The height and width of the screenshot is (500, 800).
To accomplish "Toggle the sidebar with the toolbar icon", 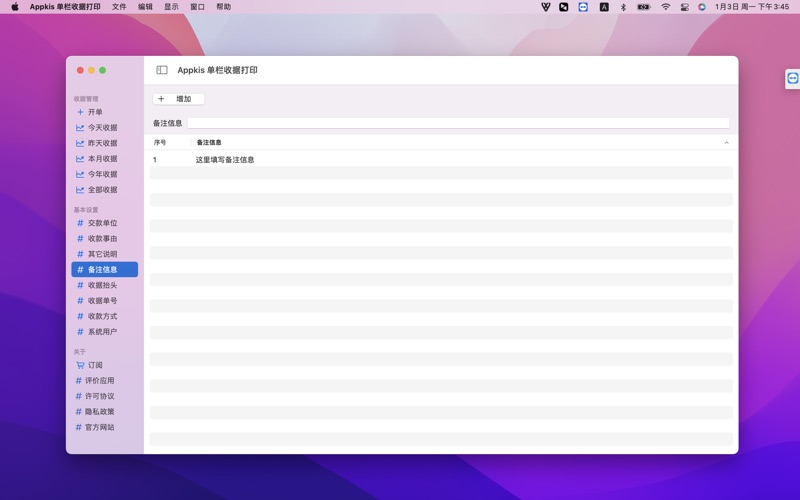I will (162, 70).
